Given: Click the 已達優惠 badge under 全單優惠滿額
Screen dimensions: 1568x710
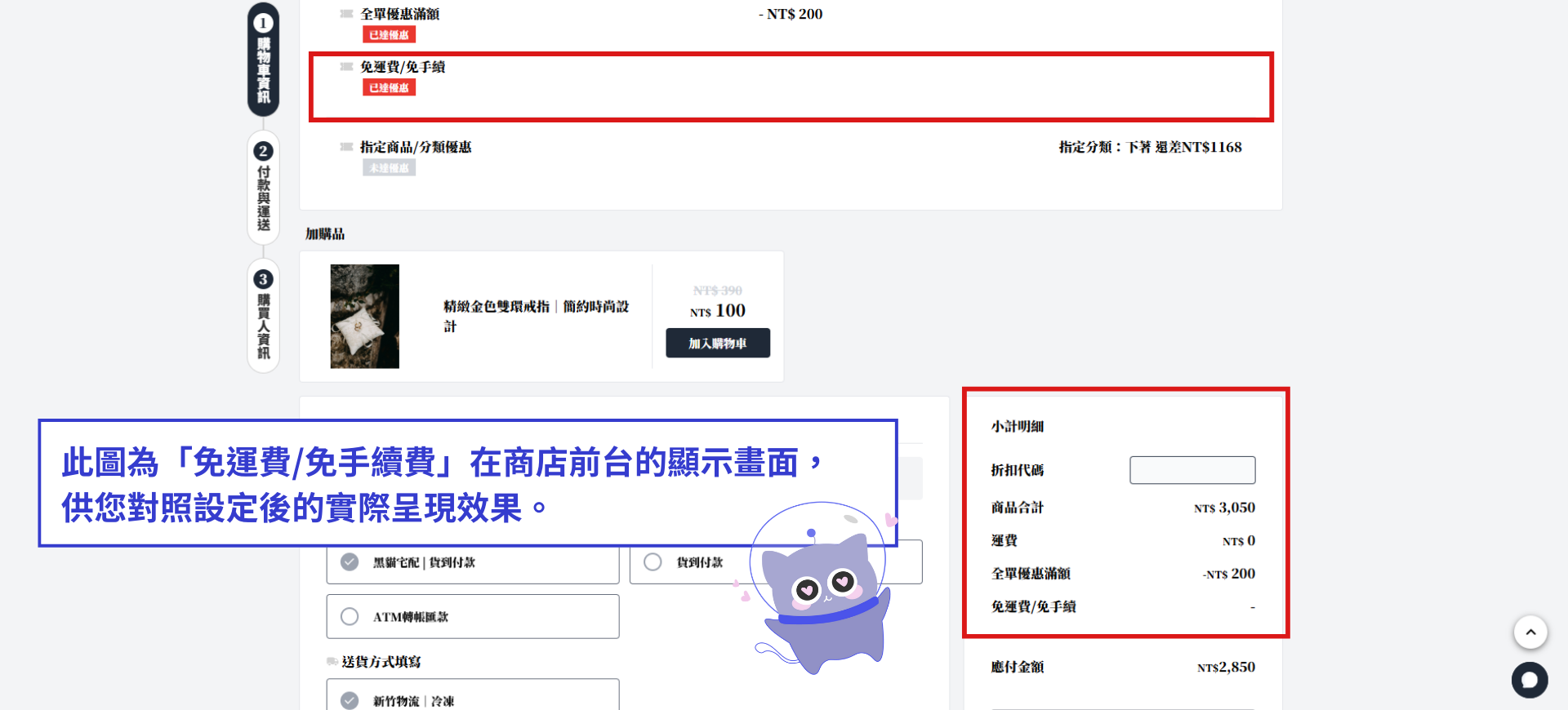Looking at the screenshot, I should click(389, 34).
